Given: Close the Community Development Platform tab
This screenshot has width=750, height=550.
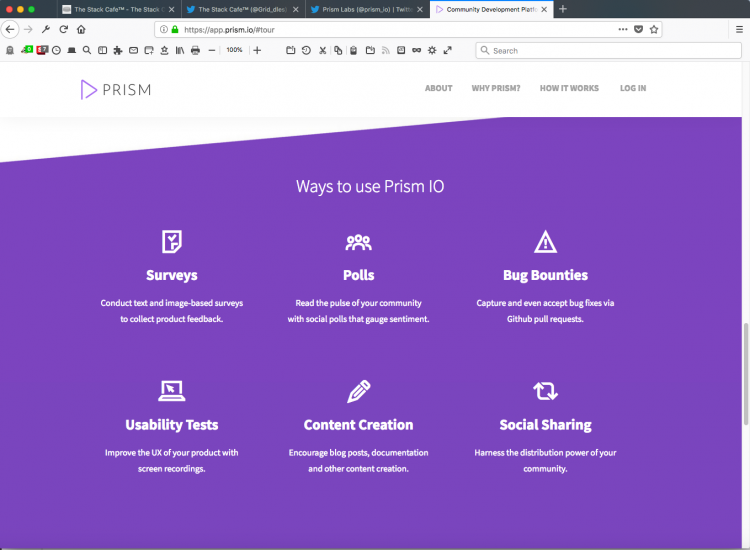Looking at the screenshot, I should (544, 9).
